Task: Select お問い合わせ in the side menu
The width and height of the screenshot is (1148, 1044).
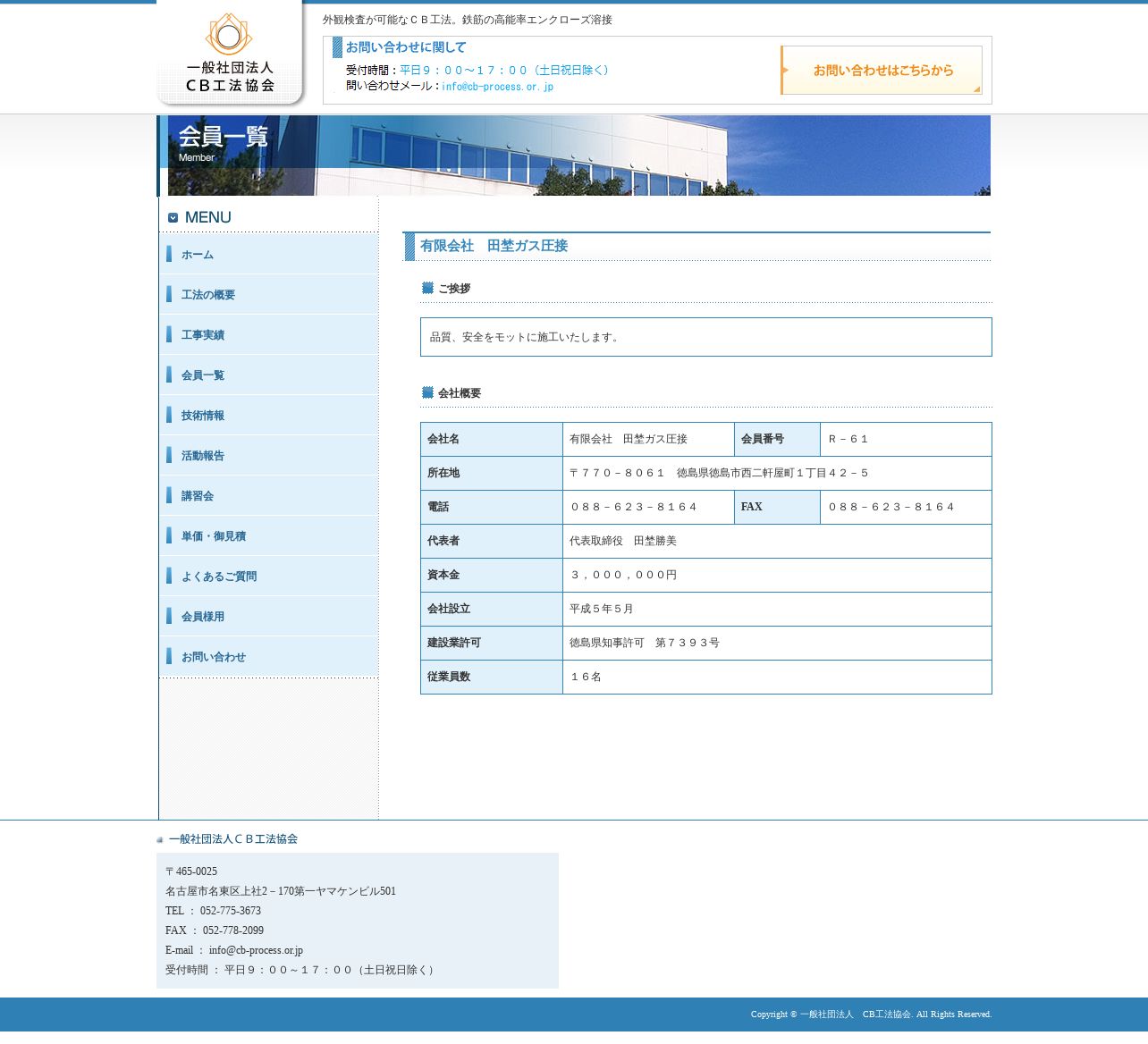Action: 268,657
